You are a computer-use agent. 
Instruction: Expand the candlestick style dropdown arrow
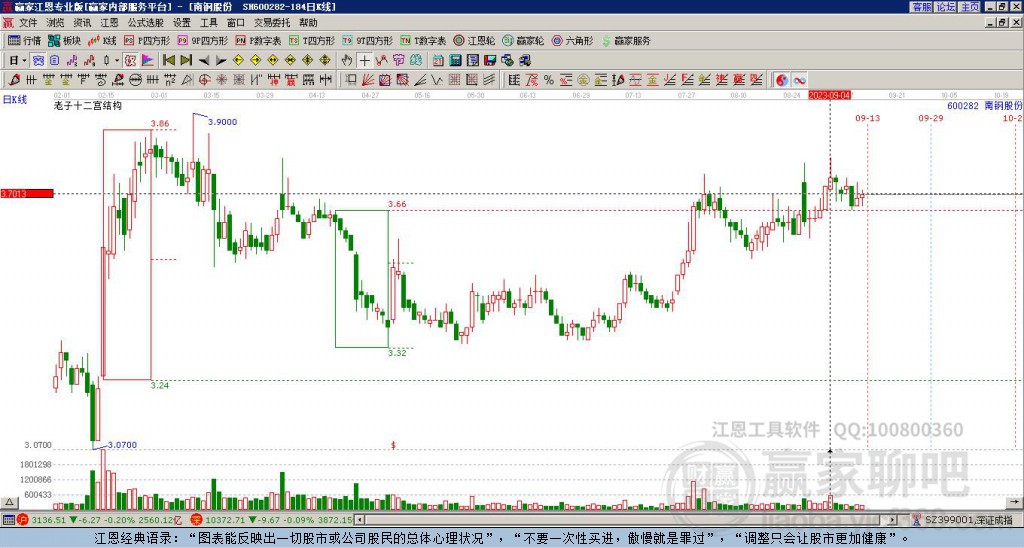click(x=117, y=61)
